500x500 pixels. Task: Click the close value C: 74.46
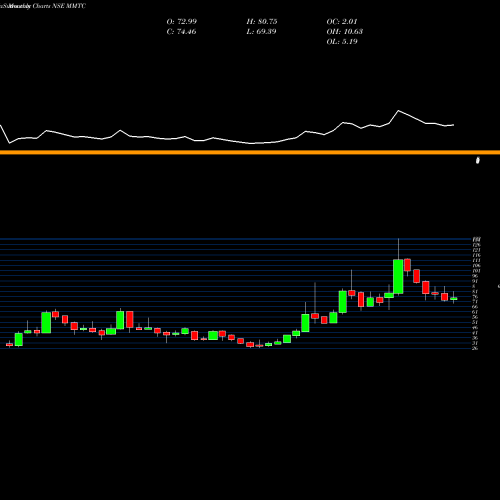[181, 32]
